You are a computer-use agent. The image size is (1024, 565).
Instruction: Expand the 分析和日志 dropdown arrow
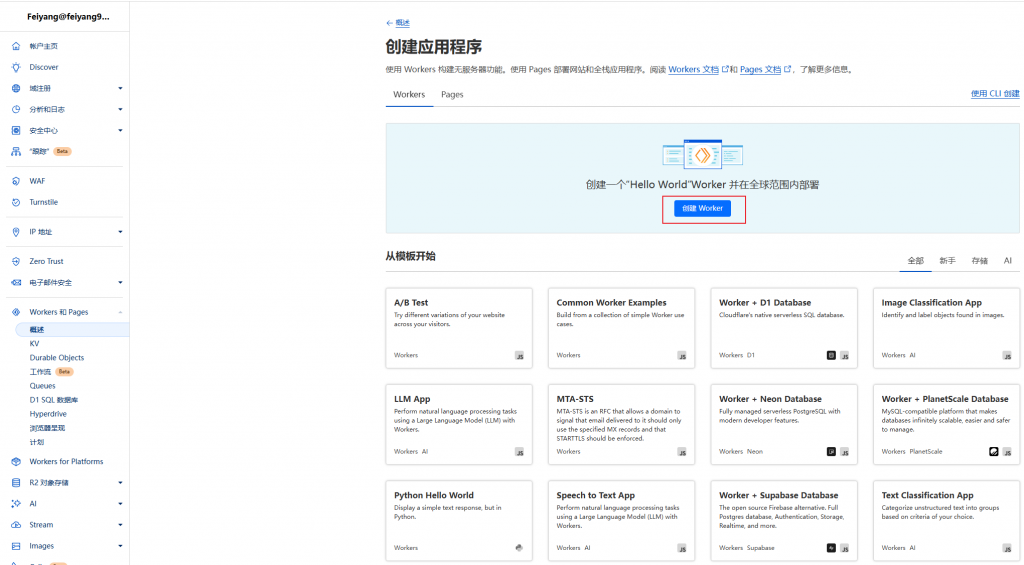[120, 109]
